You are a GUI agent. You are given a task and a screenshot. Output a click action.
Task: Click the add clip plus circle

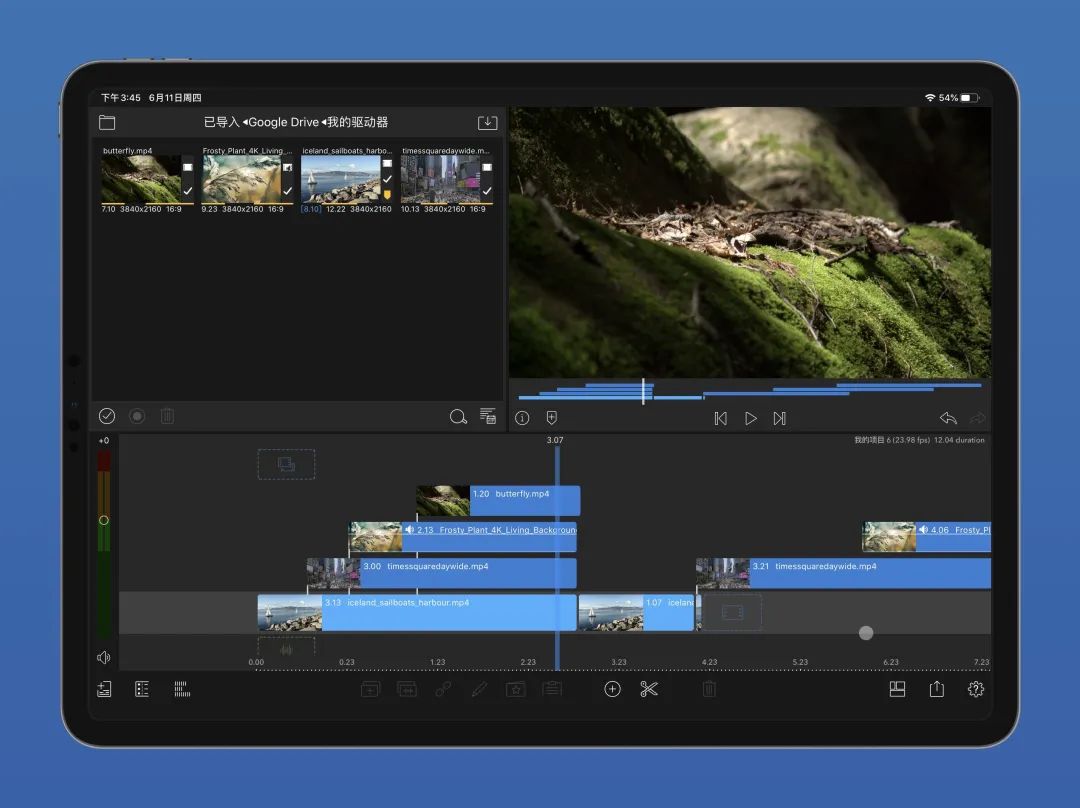(x=613, y=689)
